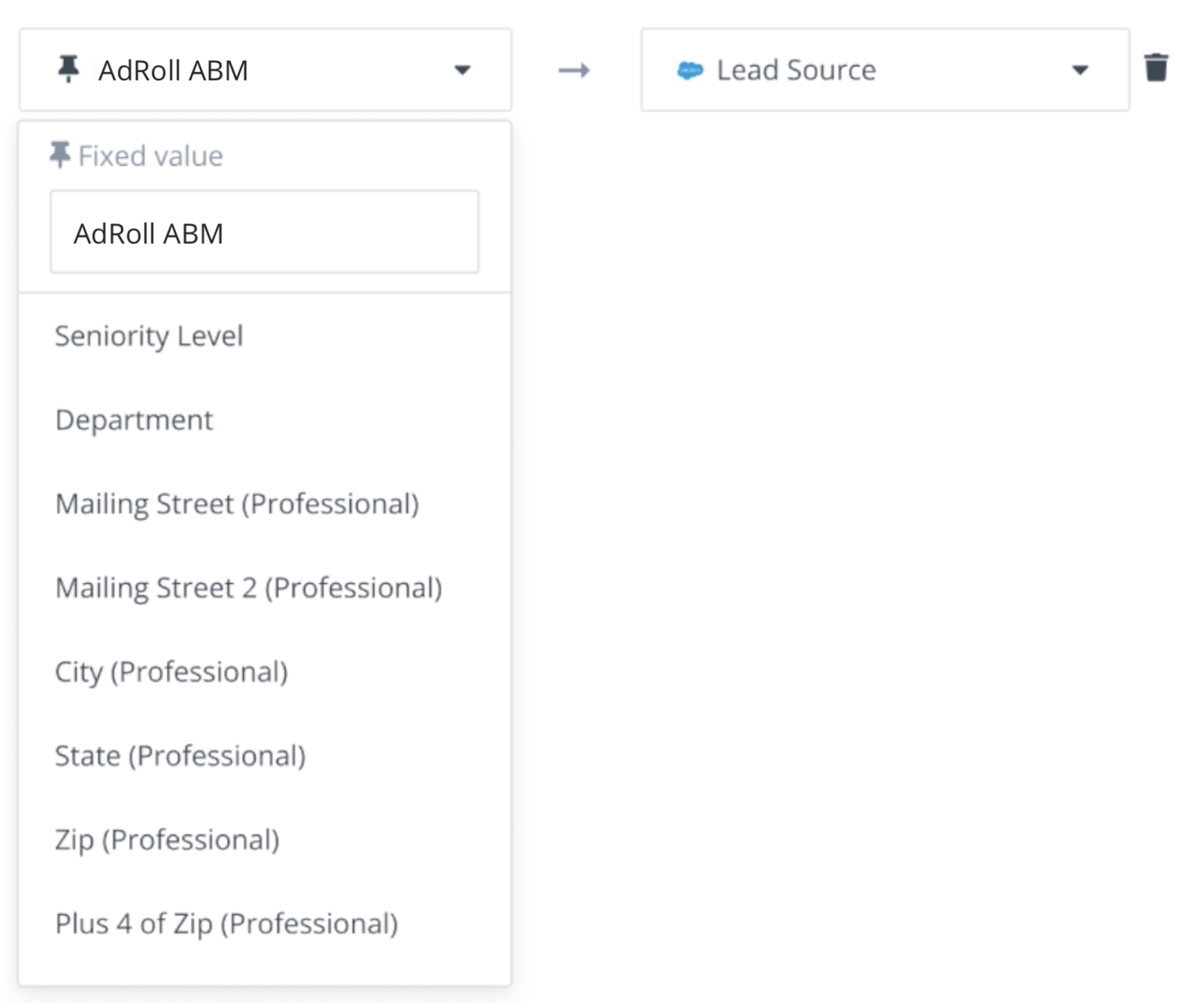The image size is (1204, 1003).
Task: Click the Salesforce cloud icon
Action: click(689, 71)
